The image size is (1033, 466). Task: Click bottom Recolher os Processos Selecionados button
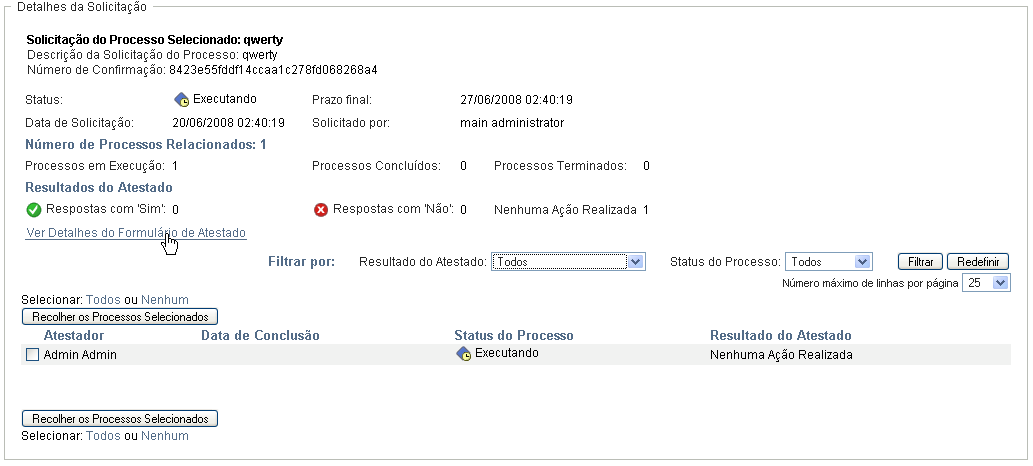[120, 419]
